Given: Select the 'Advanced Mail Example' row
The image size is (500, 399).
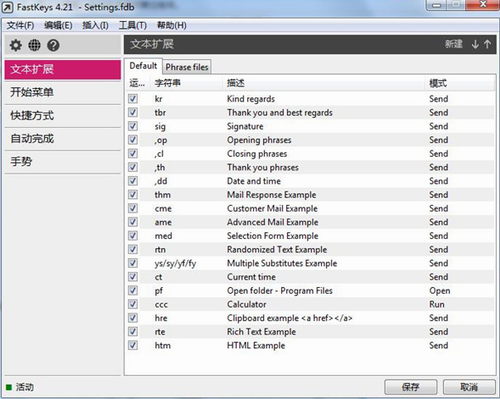Looking at the screenshot, I should (311, 222).
